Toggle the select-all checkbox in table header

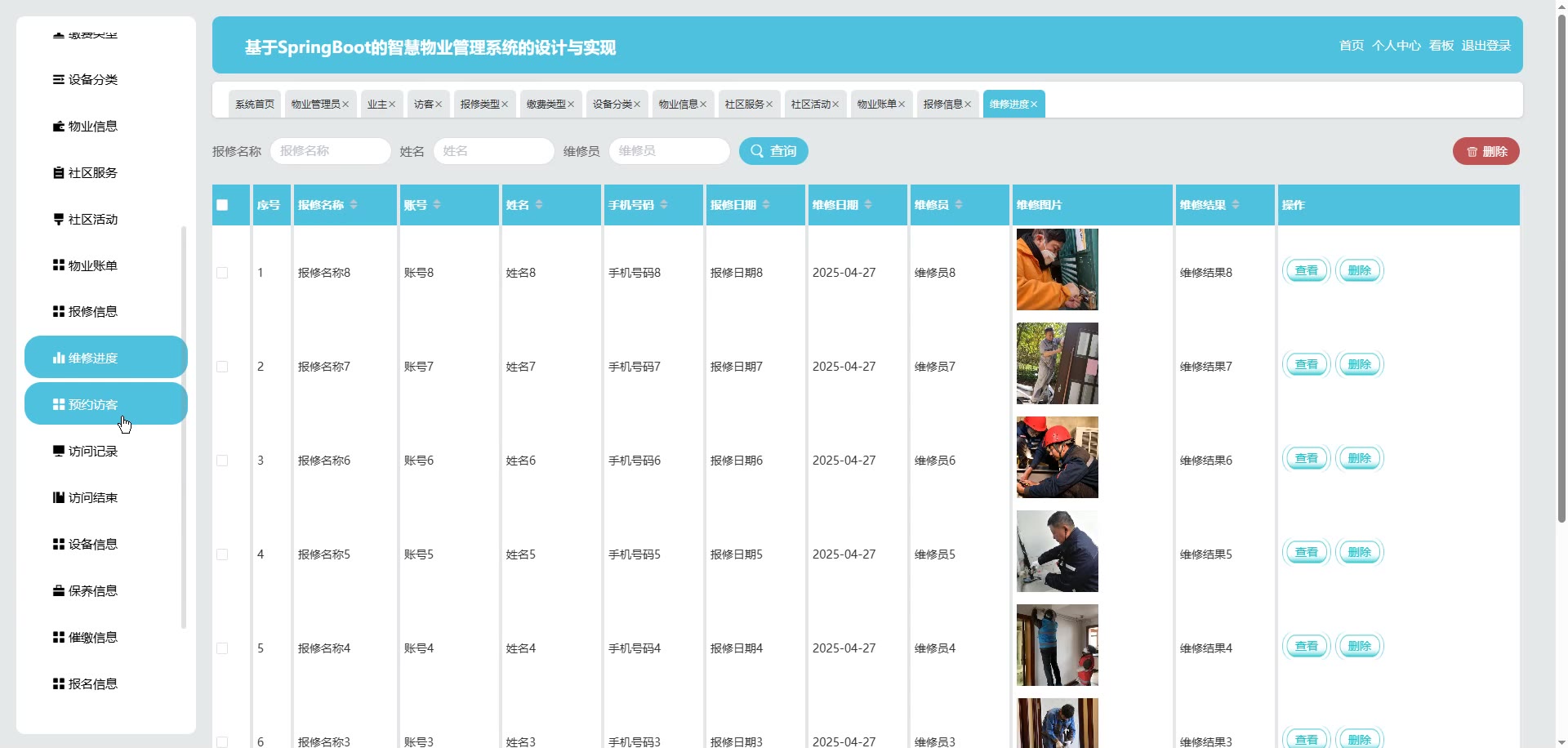click(x=222, y=205)
